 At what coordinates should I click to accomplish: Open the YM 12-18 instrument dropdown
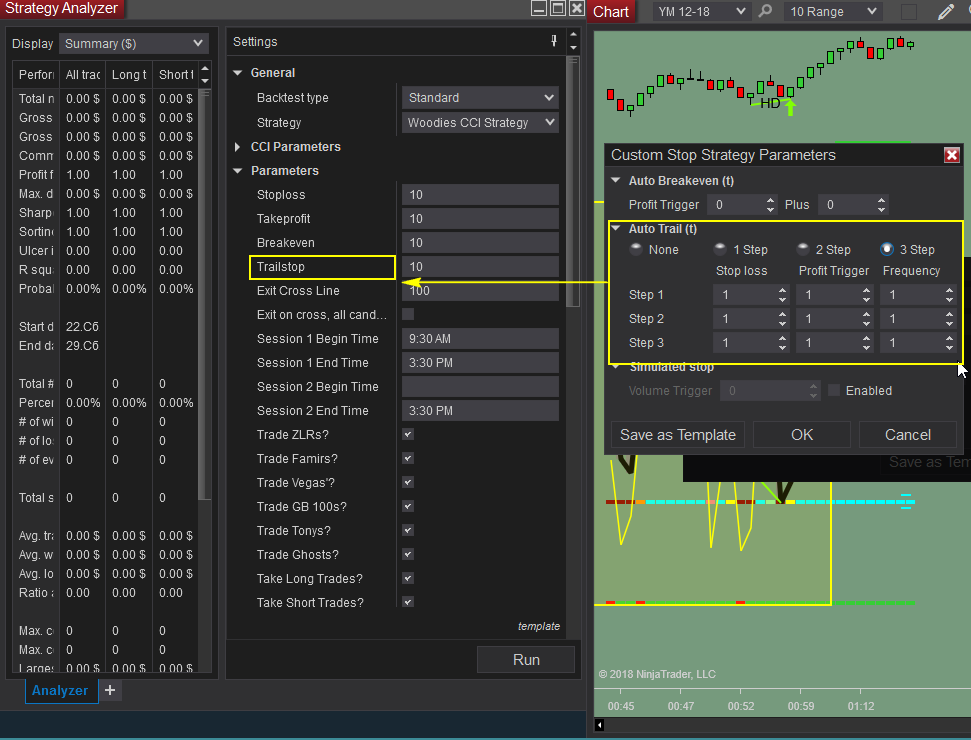tap(702, 11)
